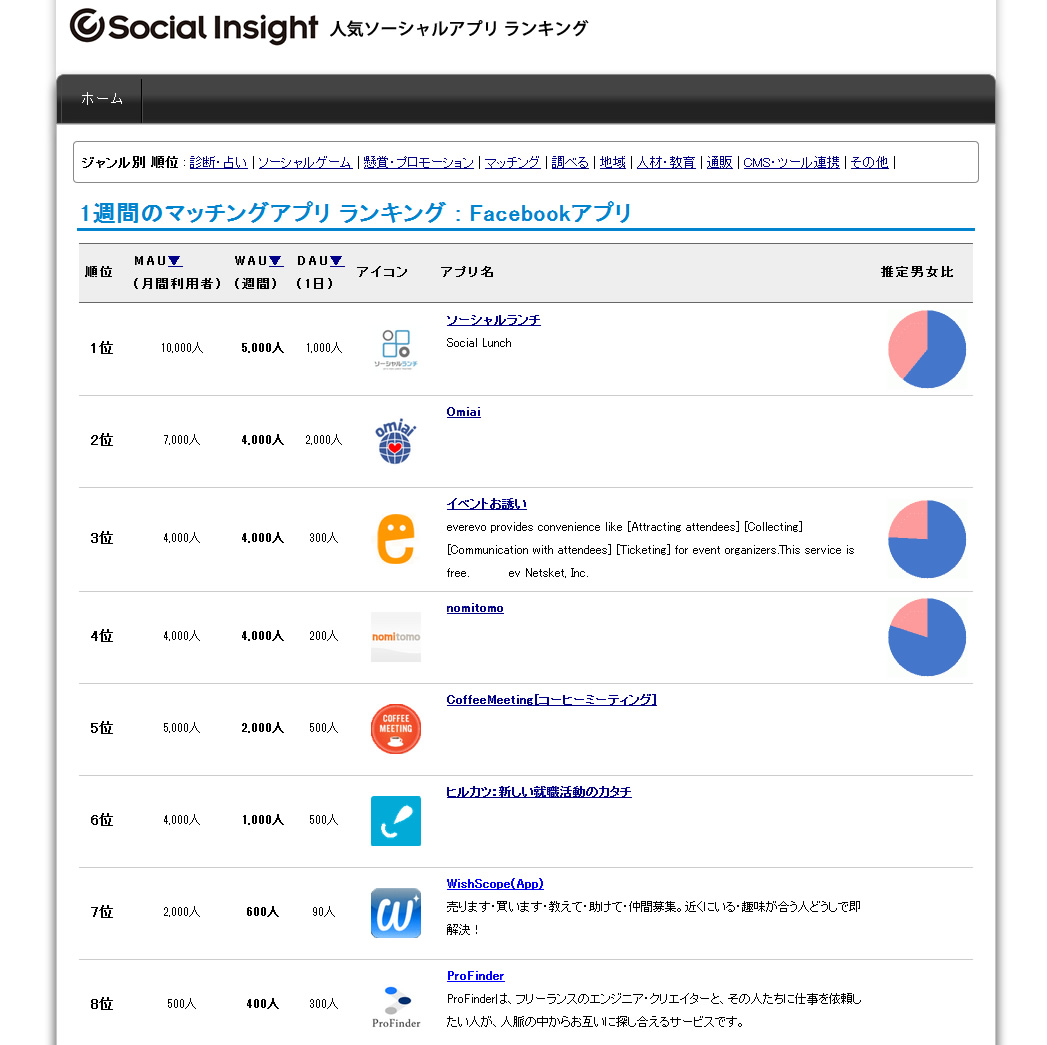The height and width of the screenshot is (1045, 1047).
Task: Click the 7位 rank cell
Action: coord(101,912)
